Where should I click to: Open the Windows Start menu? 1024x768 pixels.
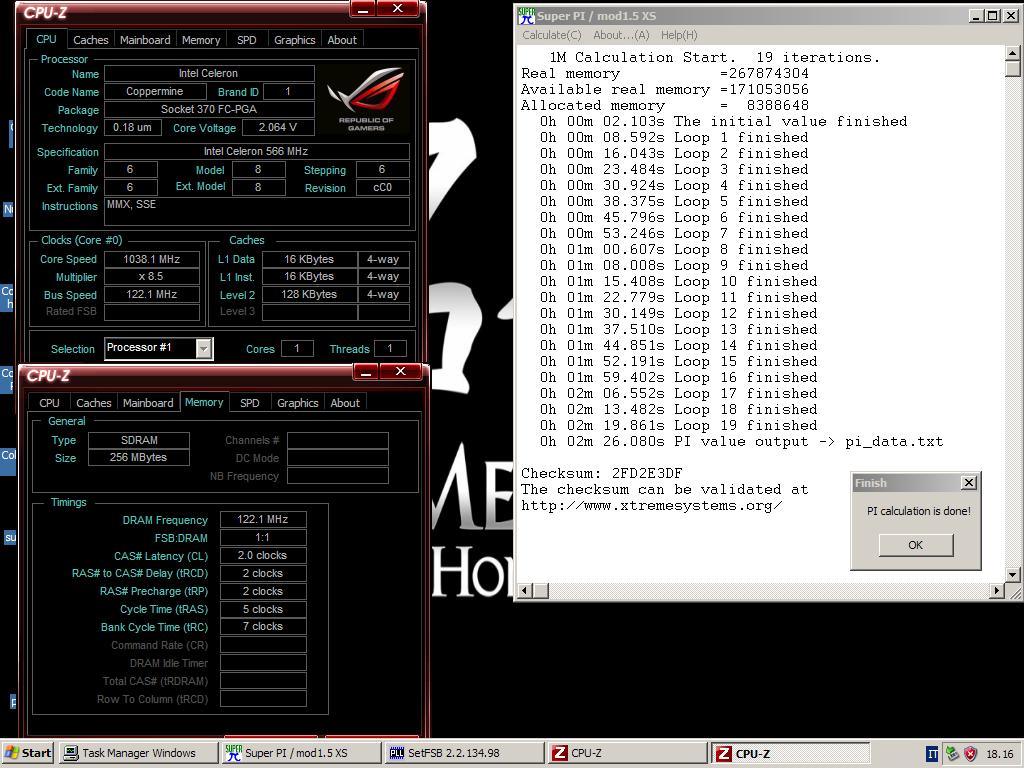27,753
